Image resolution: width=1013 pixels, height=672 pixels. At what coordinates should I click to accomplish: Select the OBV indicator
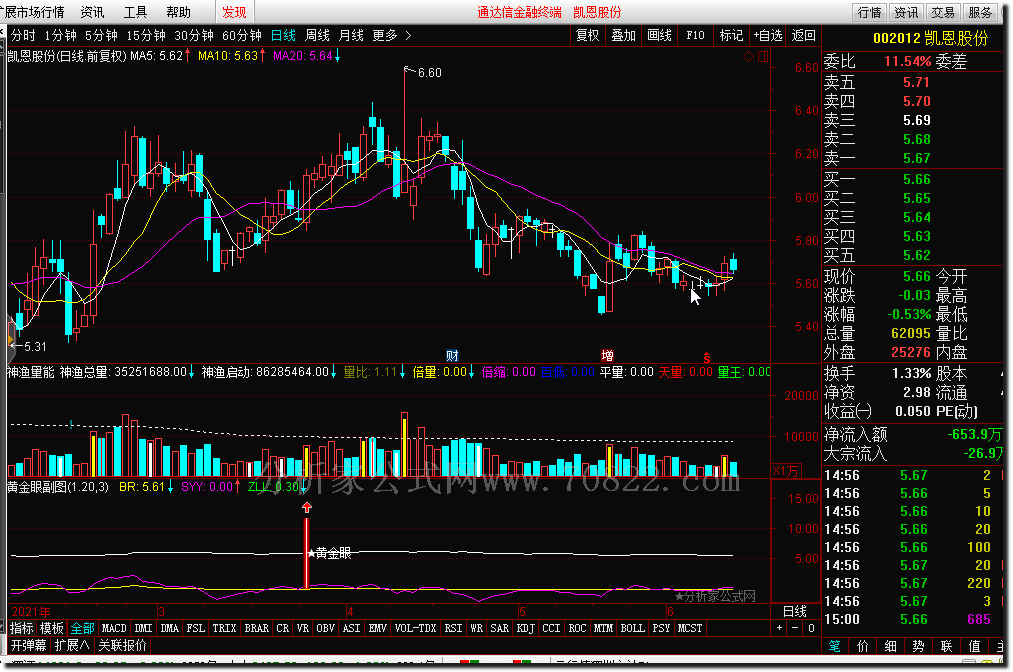point(325,628)
